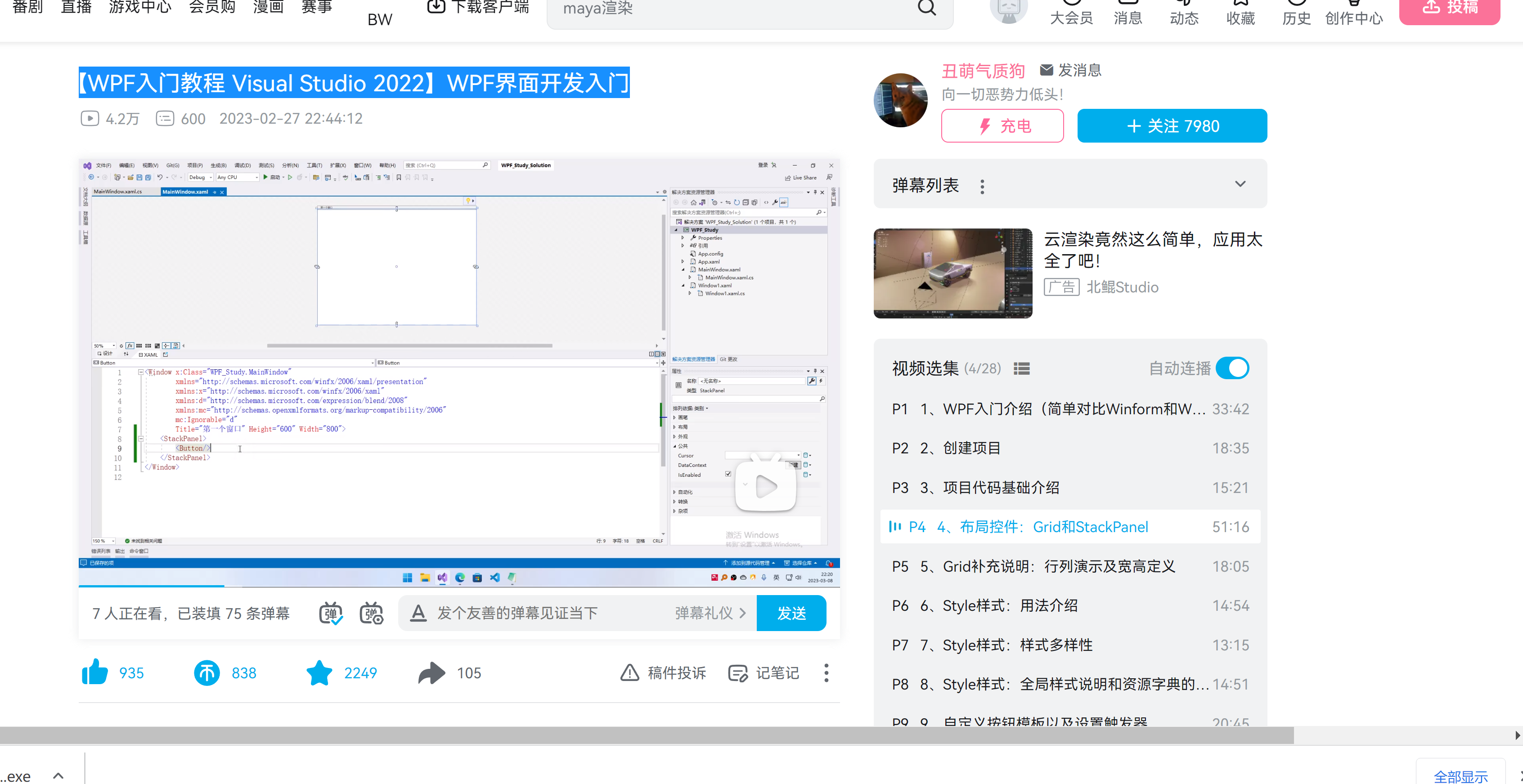Toggle the auto-play switch

[1232, 368]
